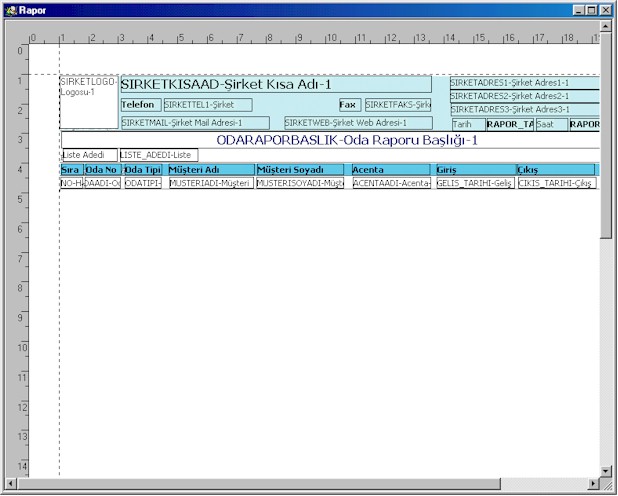
Task: Click the vertical scrollbar down arrow
Action: point(607,470)
